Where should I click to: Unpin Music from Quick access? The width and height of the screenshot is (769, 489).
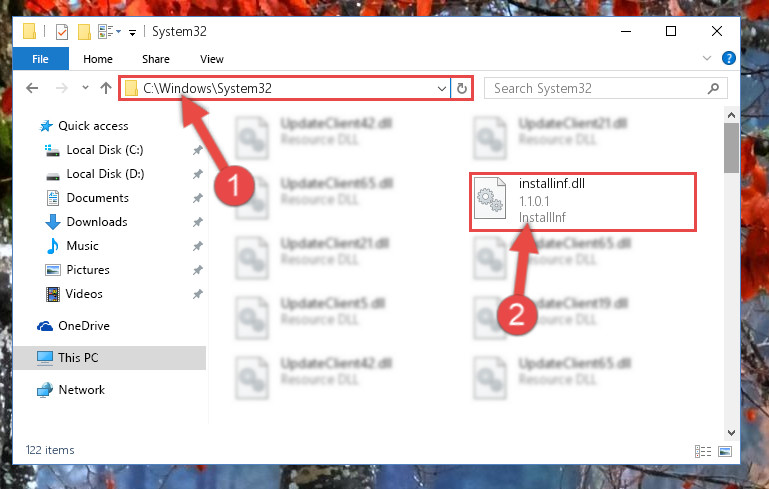(x=198, y=246)
